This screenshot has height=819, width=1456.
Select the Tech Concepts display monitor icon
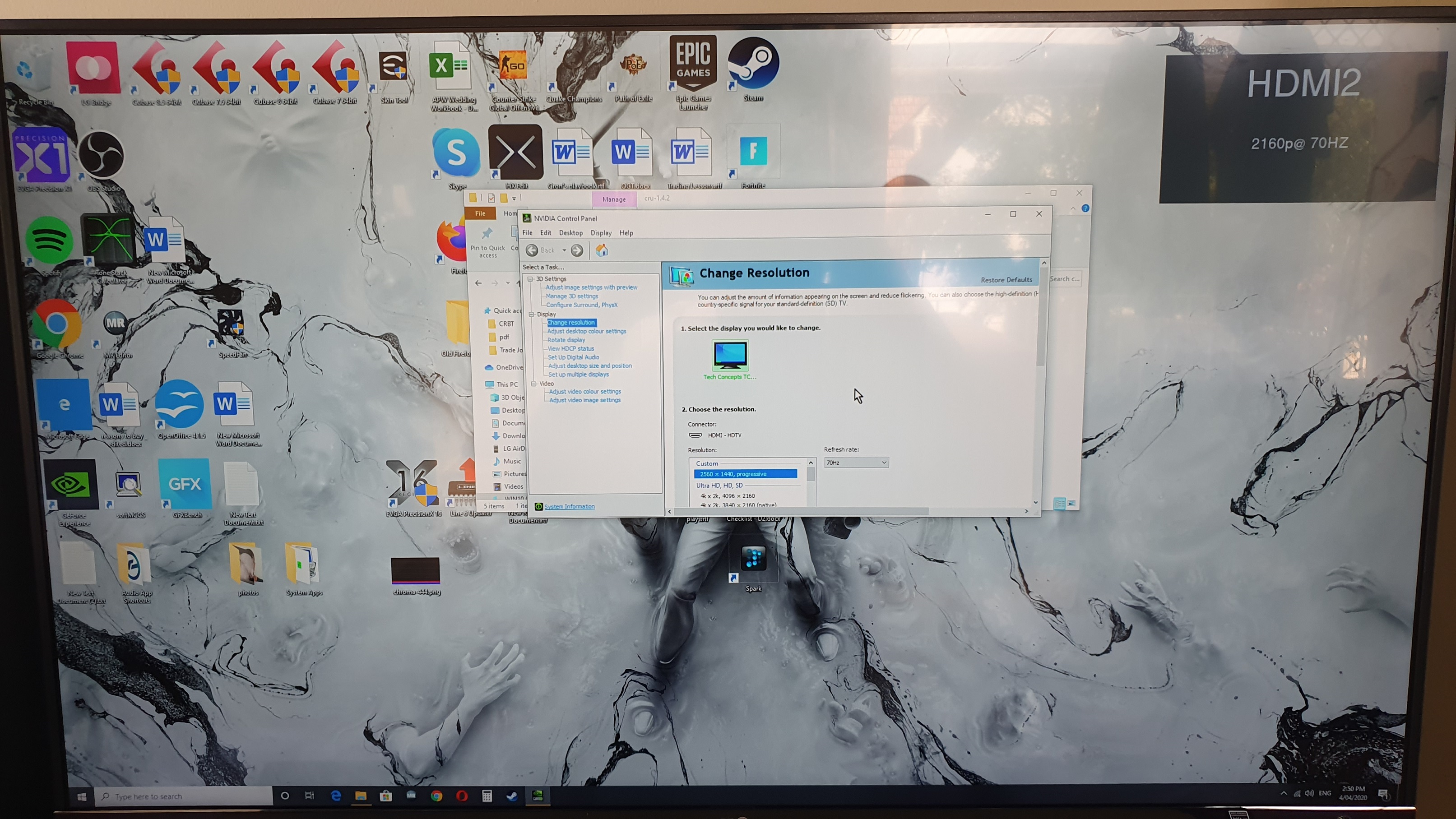tap(730, 356)
